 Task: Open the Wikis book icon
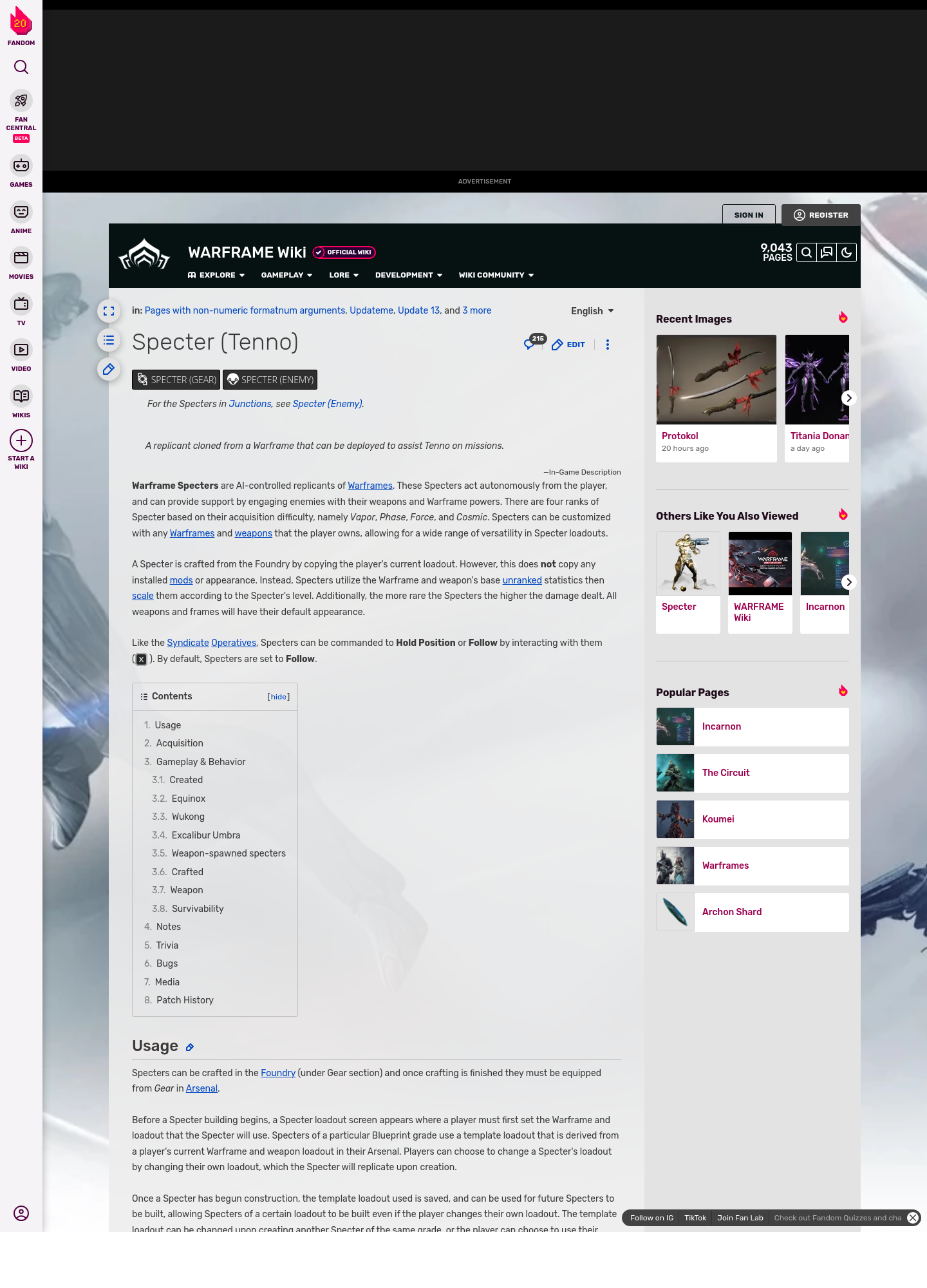[21, 396]
